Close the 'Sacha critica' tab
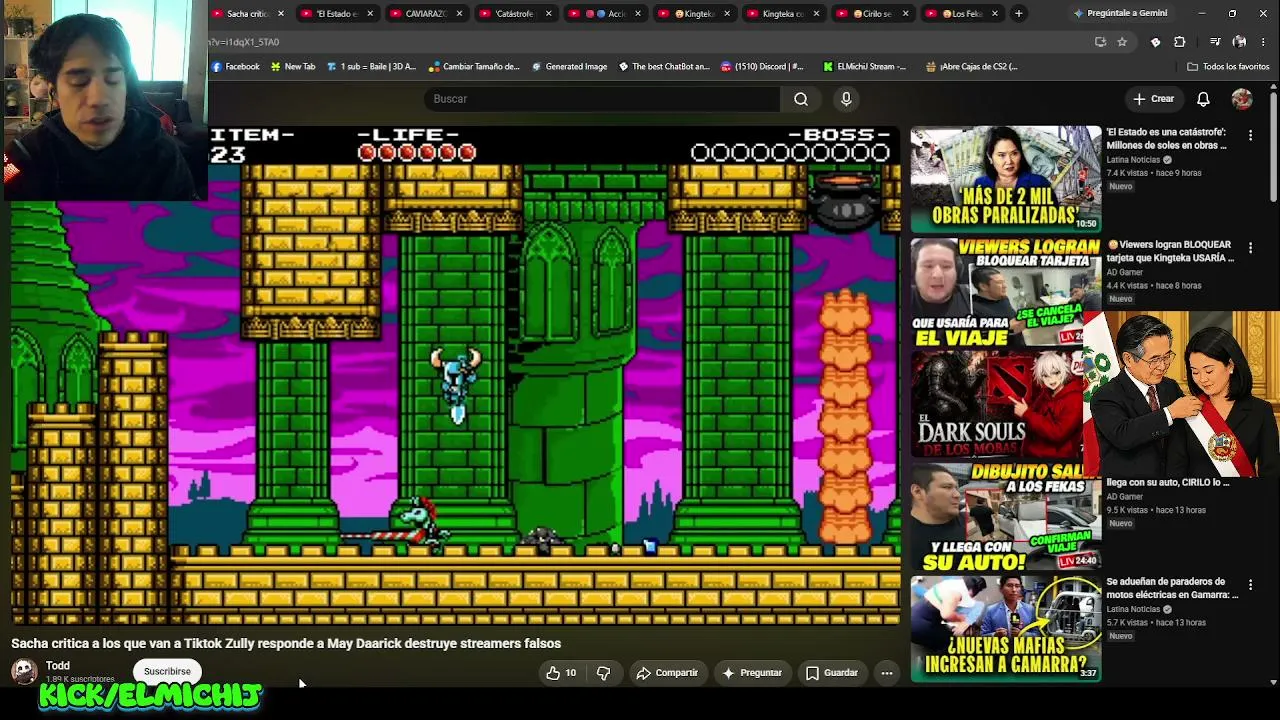 point(281,14)
